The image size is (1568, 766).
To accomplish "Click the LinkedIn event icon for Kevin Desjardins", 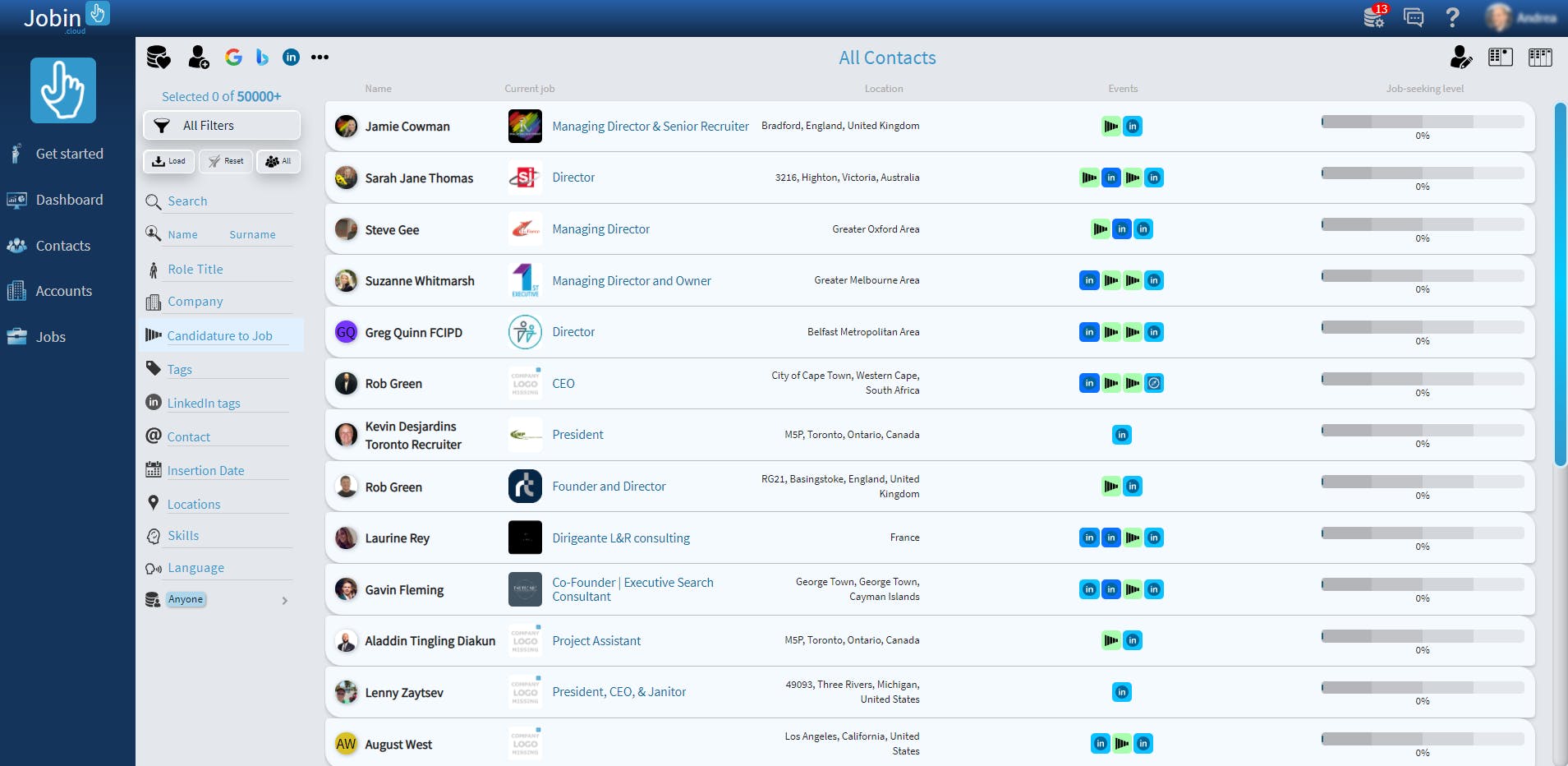I will [1122, 435].
